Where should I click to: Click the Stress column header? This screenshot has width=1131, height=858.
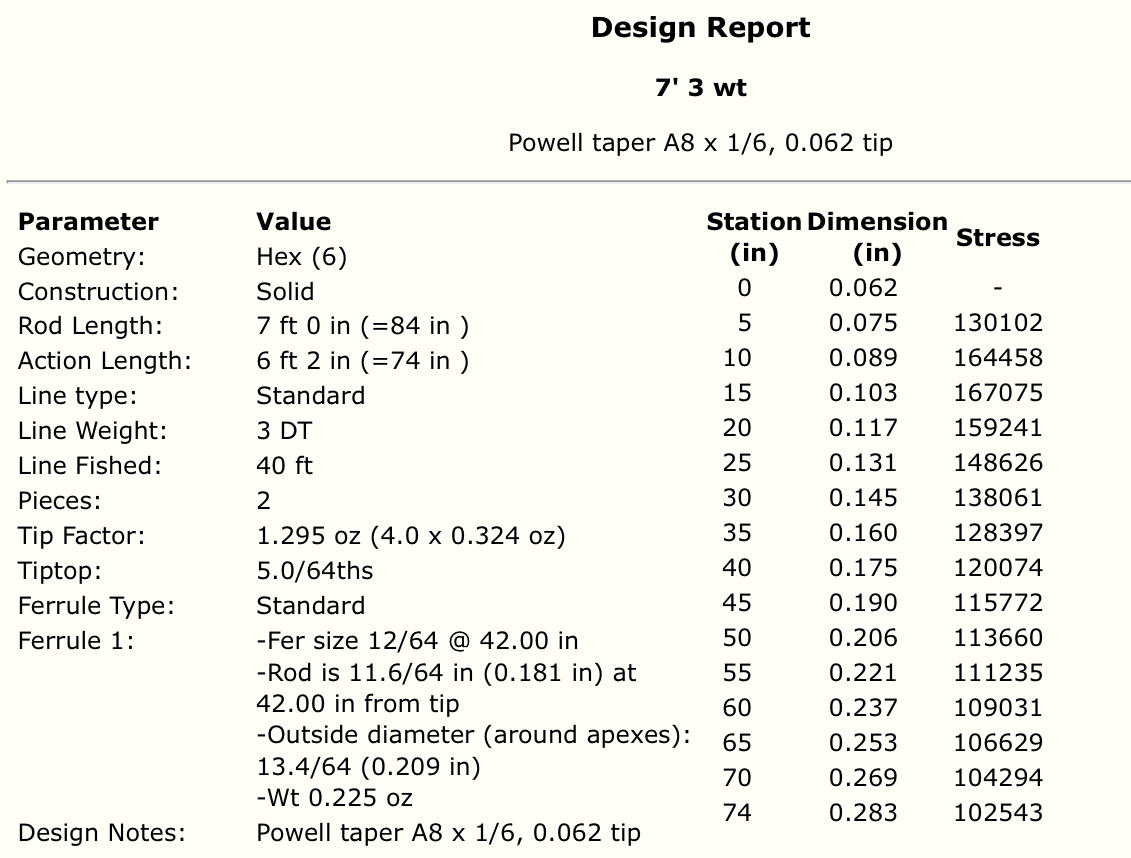click(998, 238)
